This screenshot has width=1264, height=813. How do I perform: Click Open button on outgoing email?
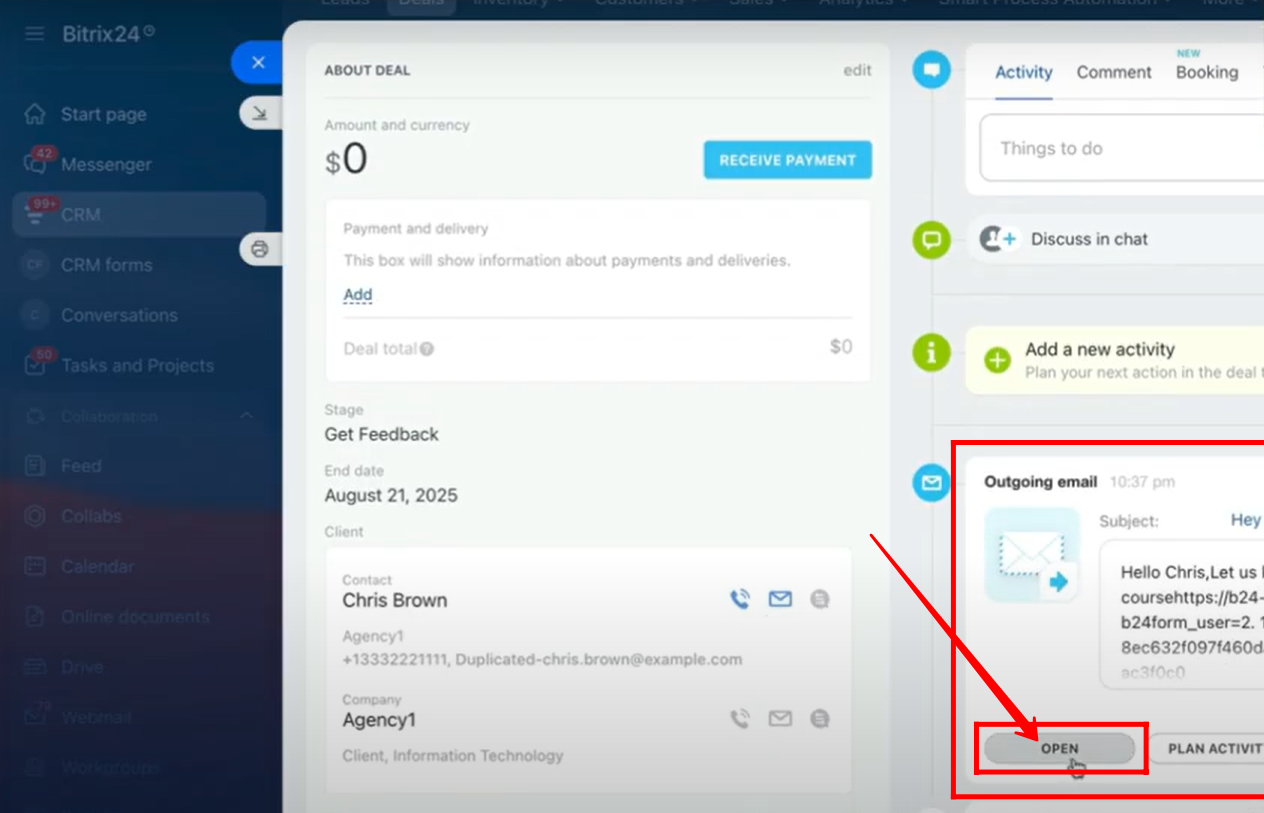click(x=1060, y=748)
